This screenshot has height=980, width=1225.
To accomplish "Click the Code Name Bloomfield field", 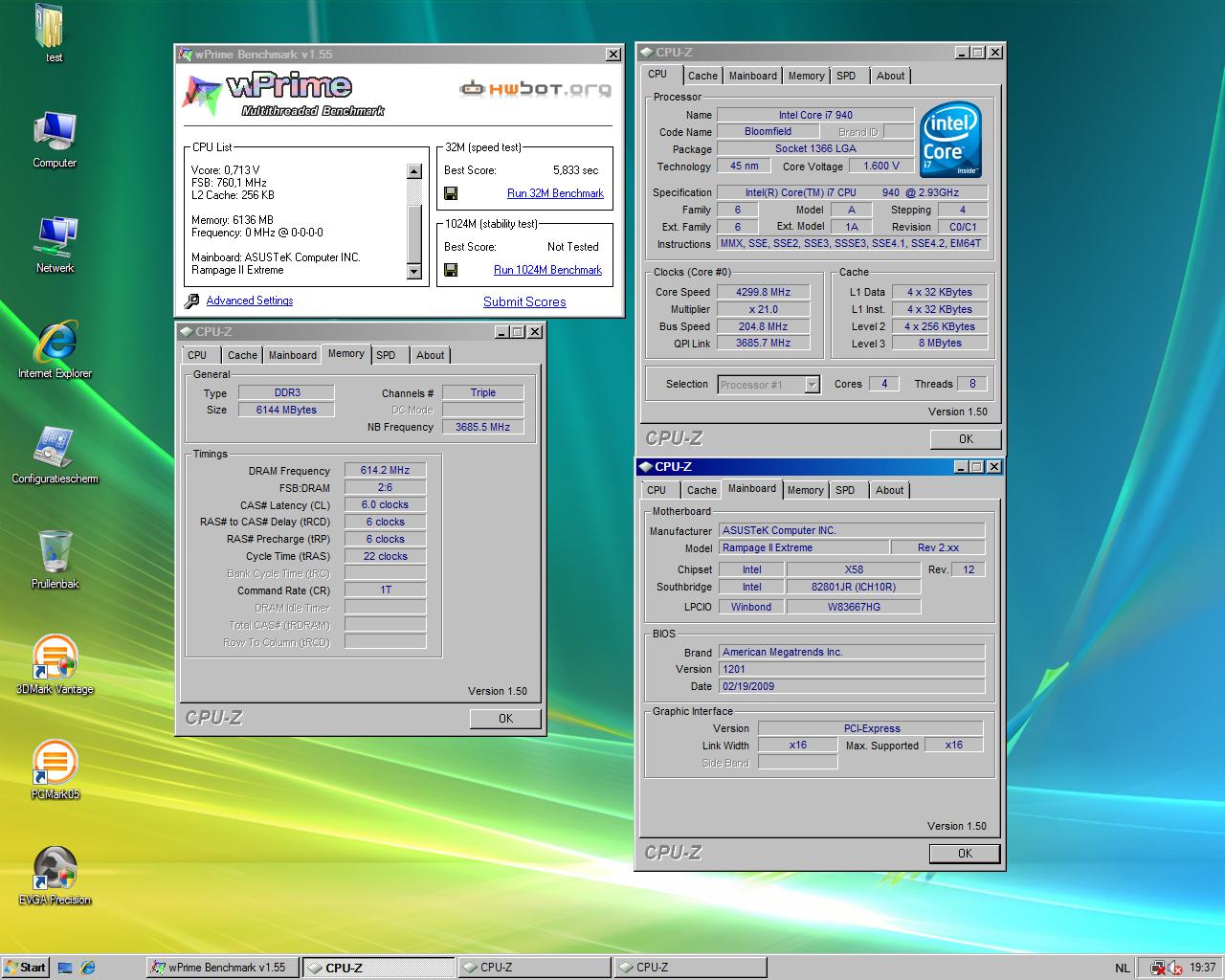I will 768,131.
